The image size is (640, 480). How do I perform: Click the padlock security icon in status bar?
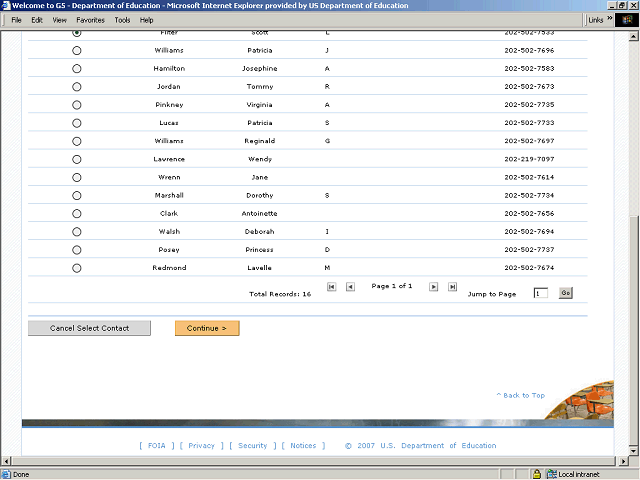[x=537, y=474]
